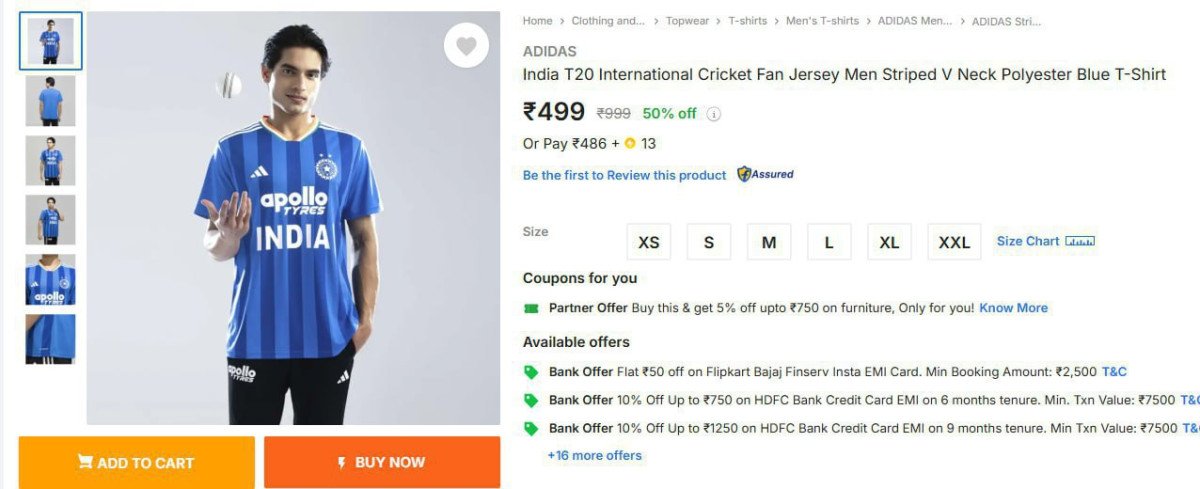
Task: Add product to wishlist with heart icon
Action: point(466,45)
